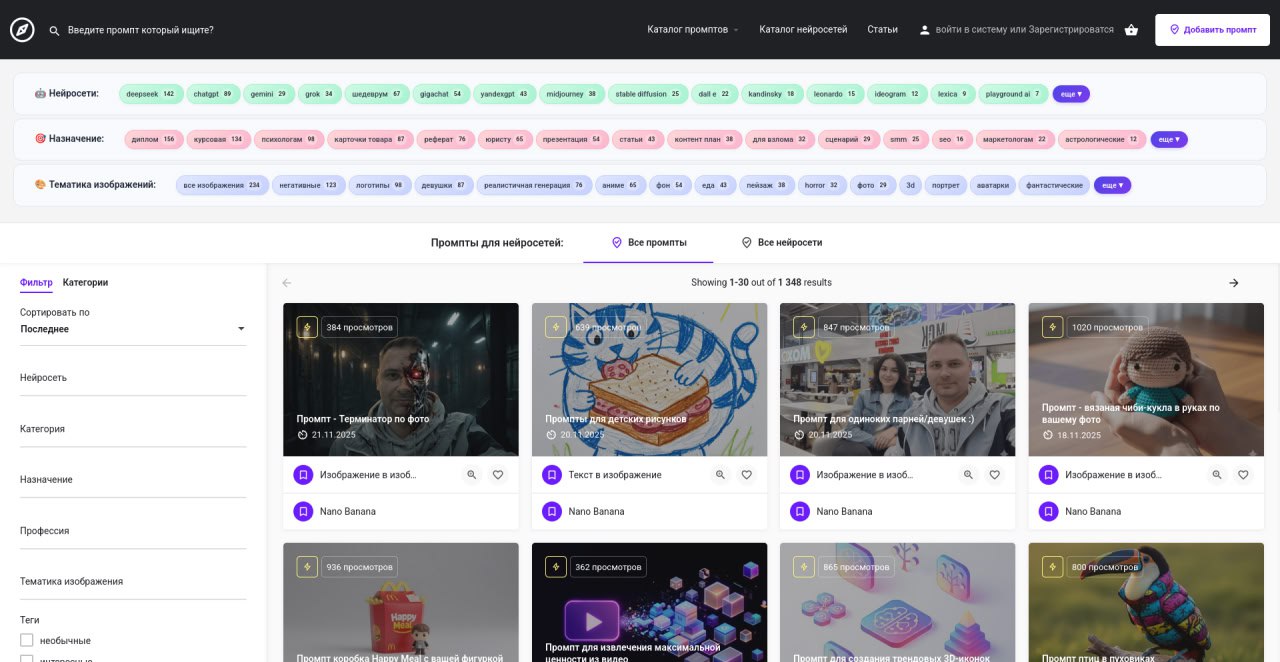Image resolution: width=1280 pixels, height=662 pixels.
Task: Click heart icon on вязаная чиби-кукла card
Action: [1243, 475]
